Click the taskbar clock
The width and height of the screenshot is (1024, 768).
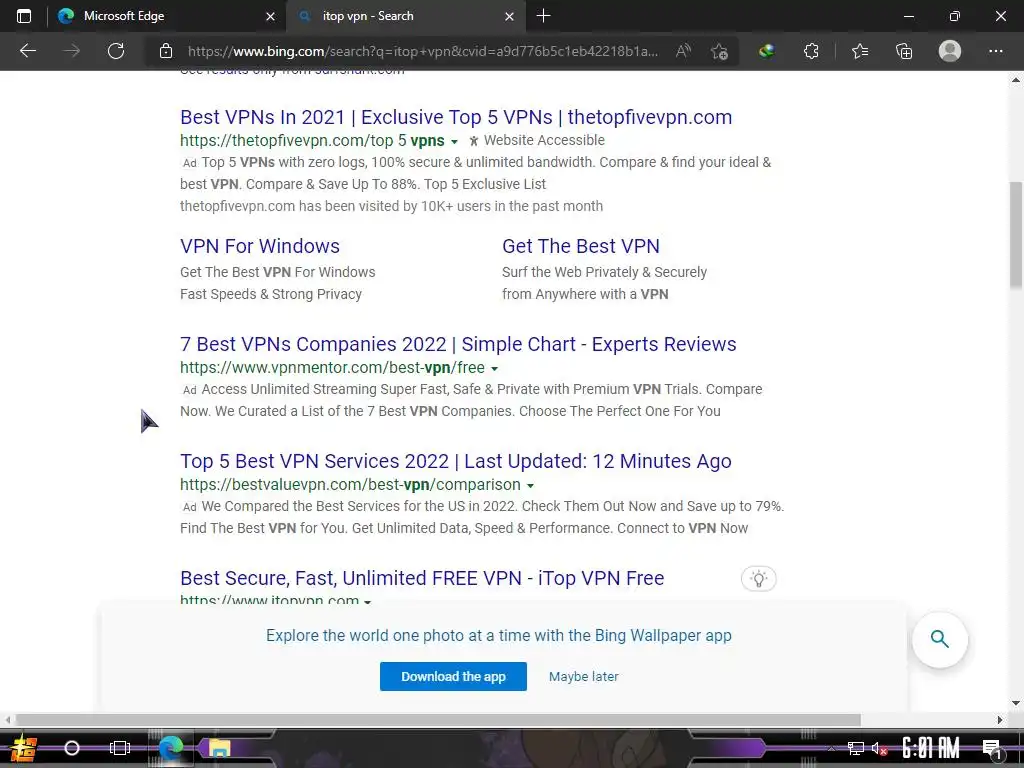point(931,748)
